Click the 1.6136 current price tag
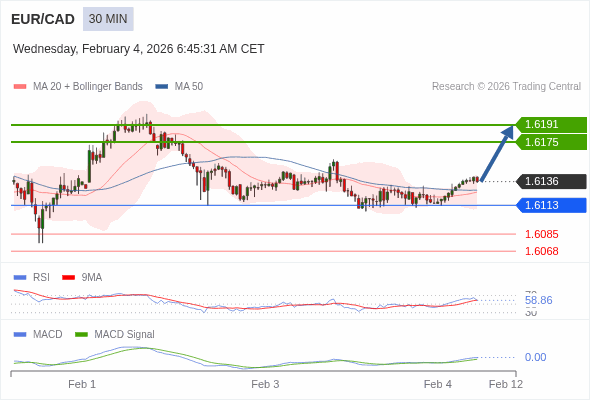 (x=551, y=181)
